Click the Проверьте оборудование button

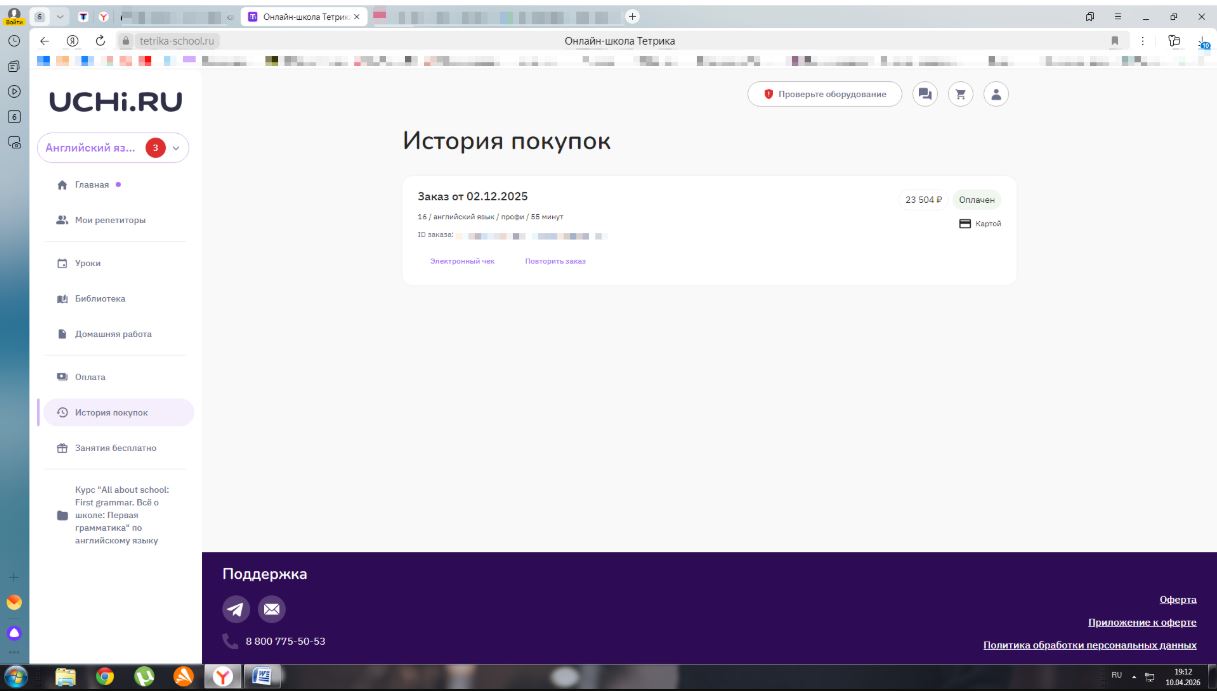point(824,94)
